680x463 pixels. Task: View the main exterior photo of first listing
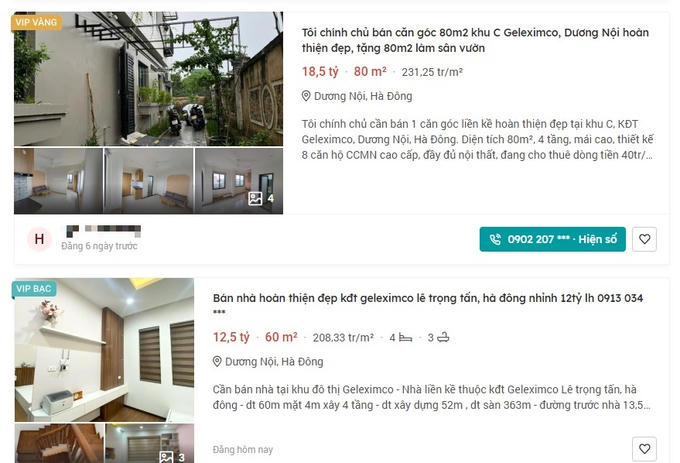tap(148, 78)
